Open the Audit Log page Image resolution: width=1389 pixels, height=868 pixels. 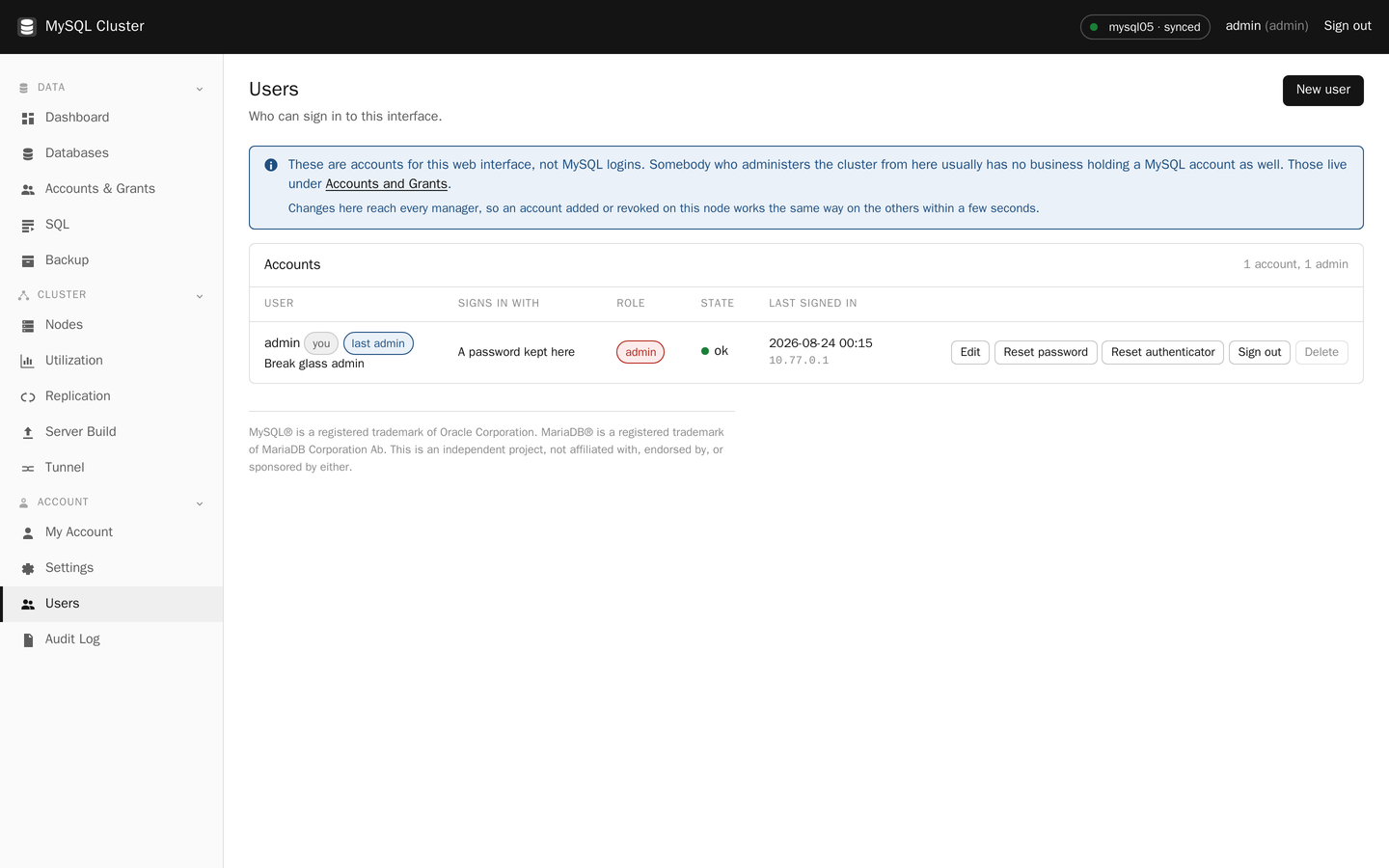pyautogui.click(x=111, y=639)
